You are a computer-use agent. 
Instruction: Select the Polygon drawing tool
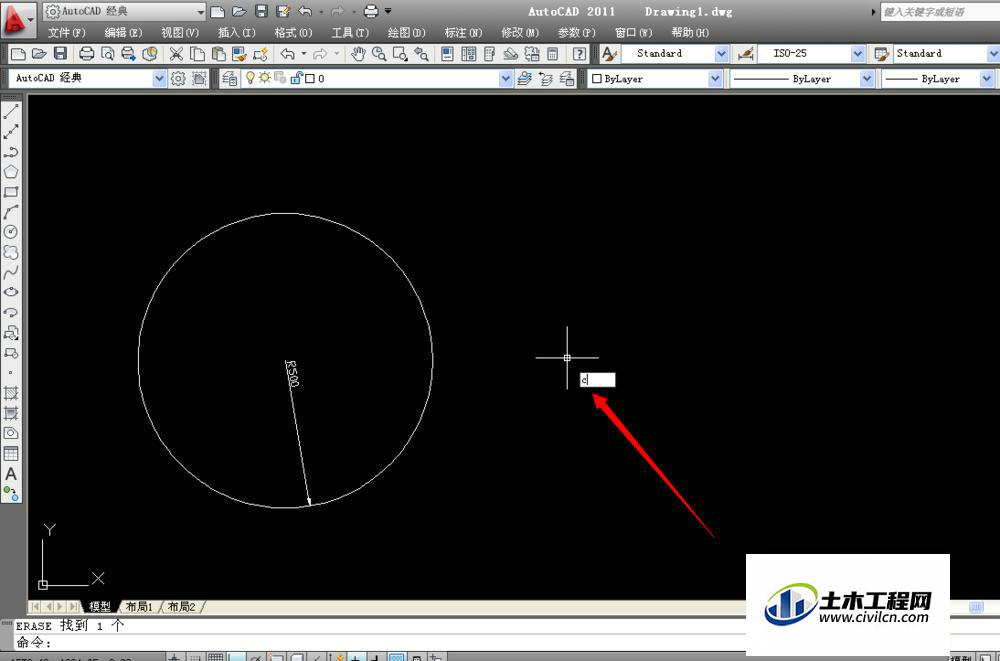point(11,172)
